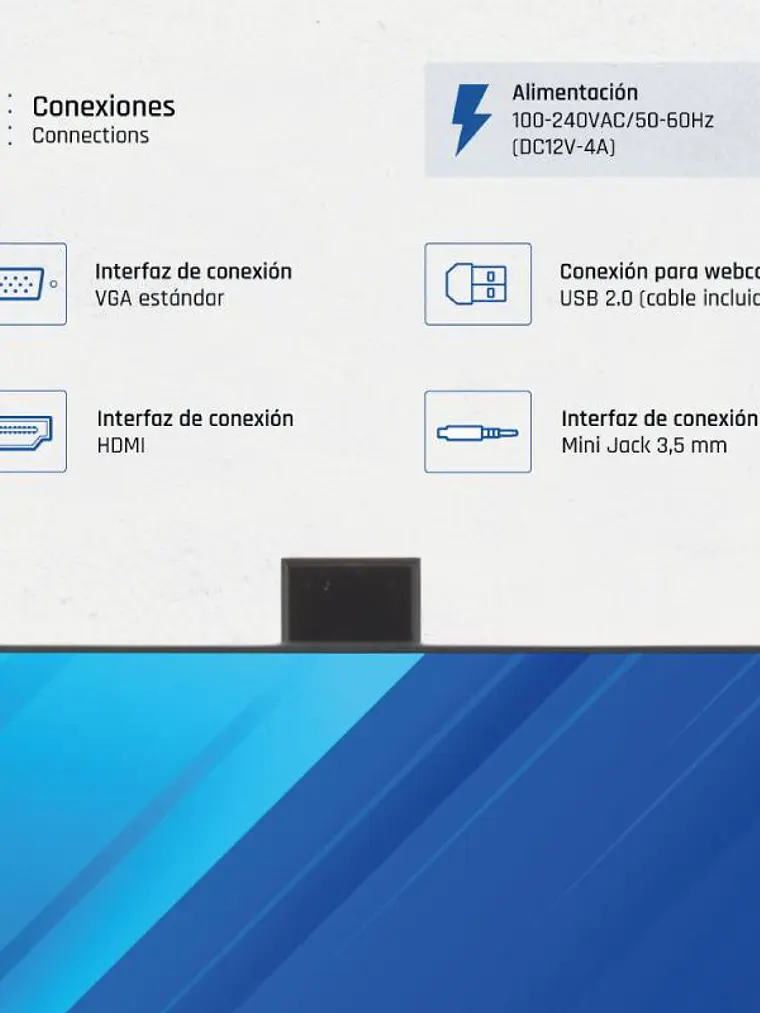Click the 'Alimentación' label
Viewport: 760px width, 1013px height.
[575, 92]
